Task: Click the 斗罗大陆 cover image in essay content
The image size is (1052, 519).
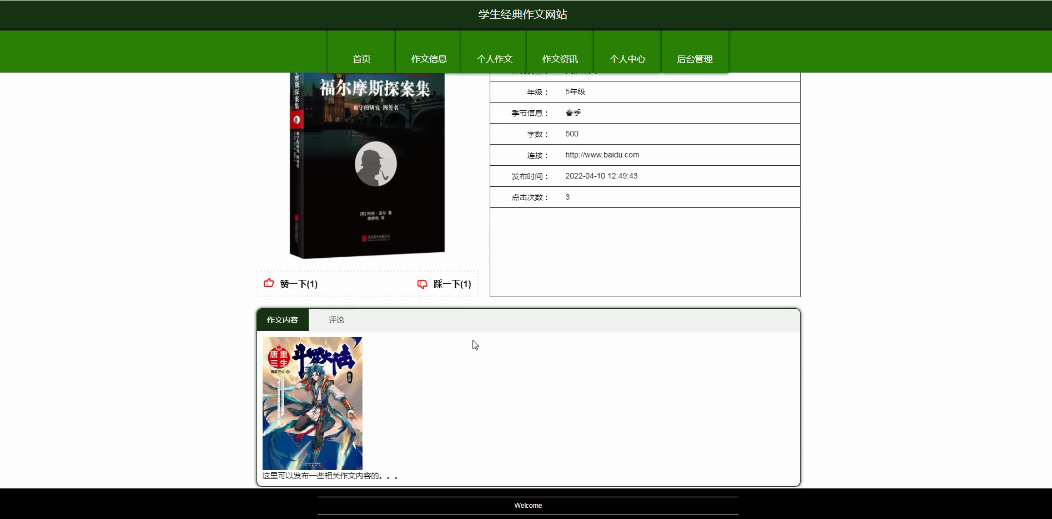Action: pyautogui.click(x=313, y=403)
